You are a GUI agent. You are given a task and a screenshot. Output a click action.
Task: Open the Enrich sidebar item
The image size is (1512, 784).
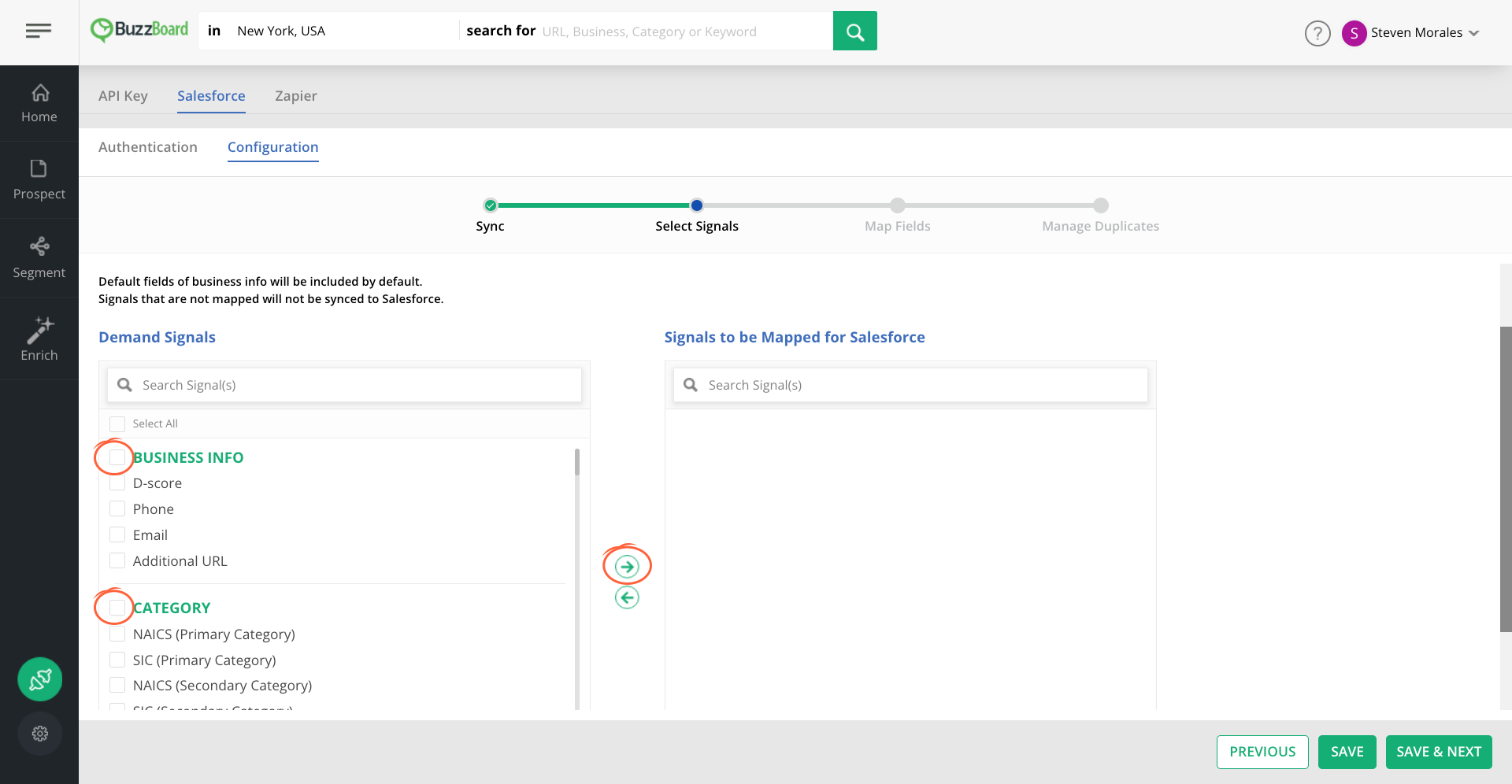39,339
